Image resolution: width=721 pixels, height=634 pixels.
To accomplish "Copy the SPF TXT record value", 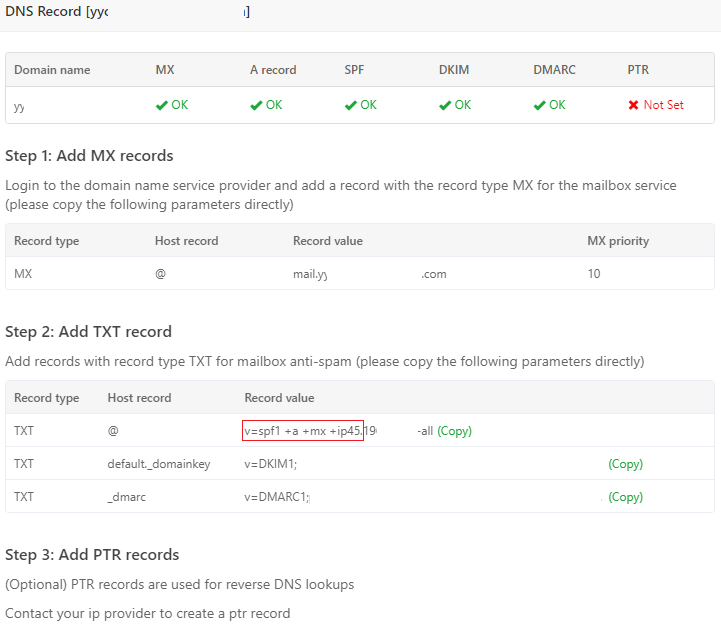I will tap(454, 431).
